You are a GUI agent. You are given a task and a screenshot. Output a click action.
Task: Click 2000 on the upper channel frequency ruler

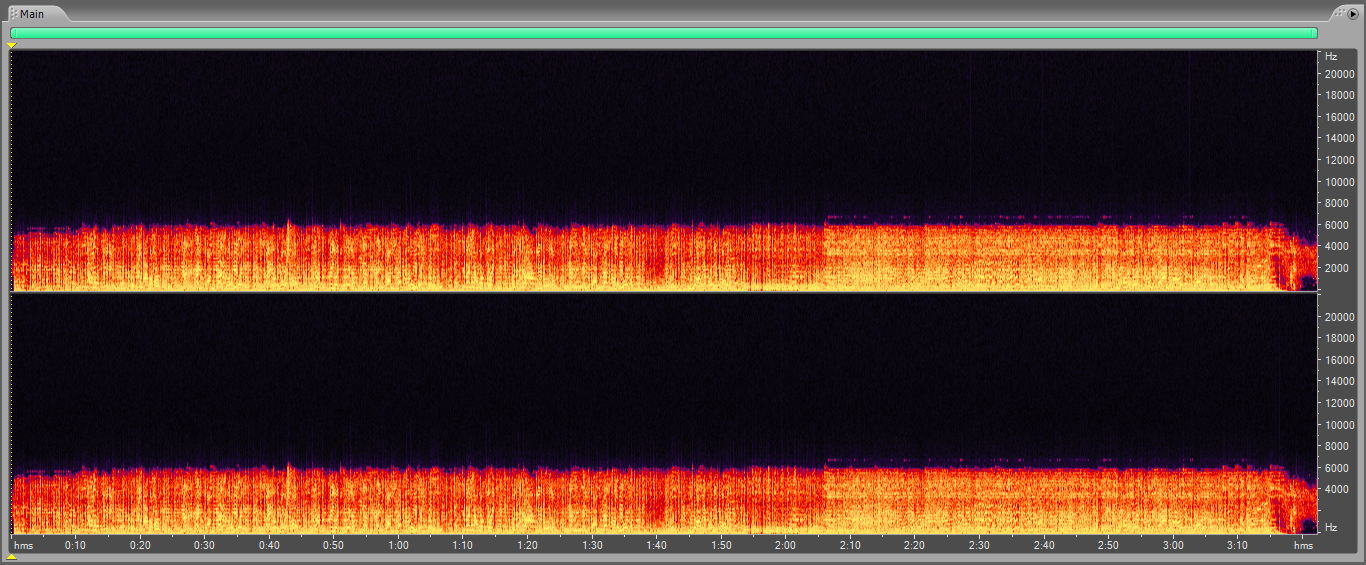[x=1337, y=268]
